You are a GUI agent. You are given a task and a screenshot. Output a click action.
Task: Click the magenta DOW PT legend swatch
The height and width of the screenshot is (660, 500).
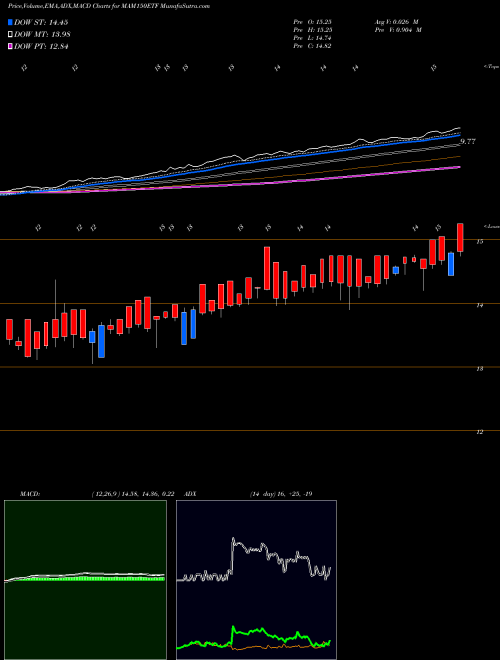click(10, 46)
